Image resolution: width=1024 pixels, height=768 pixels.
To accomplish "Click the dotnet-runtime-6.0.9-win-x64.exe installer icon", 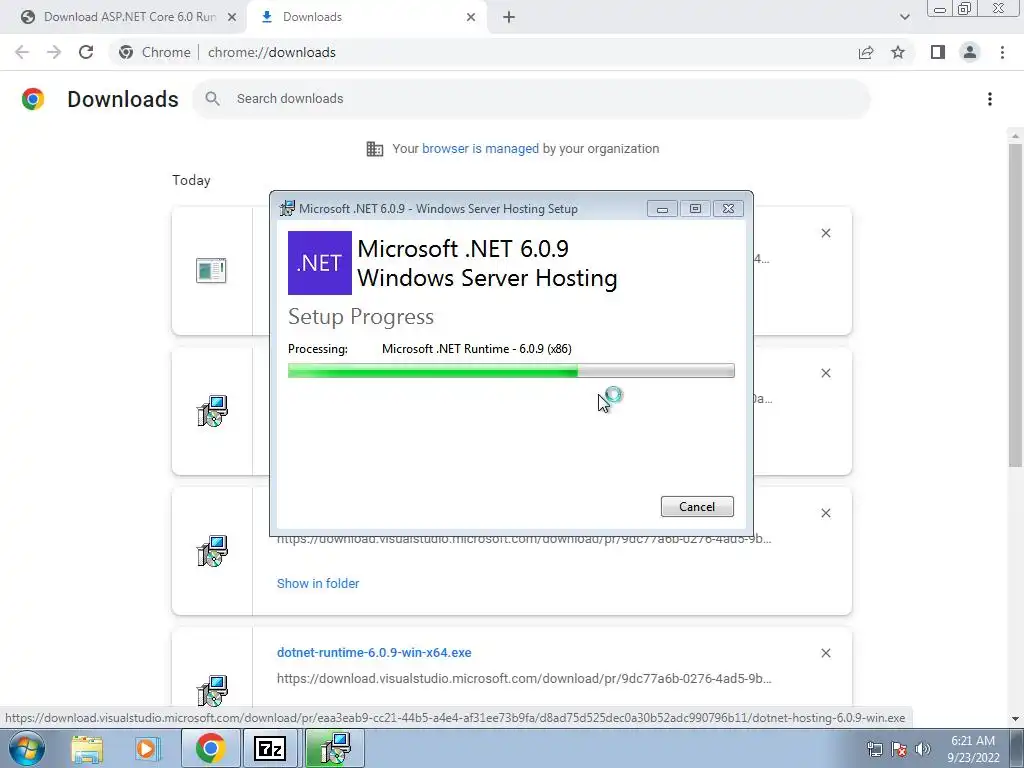I will click(212, 690).
